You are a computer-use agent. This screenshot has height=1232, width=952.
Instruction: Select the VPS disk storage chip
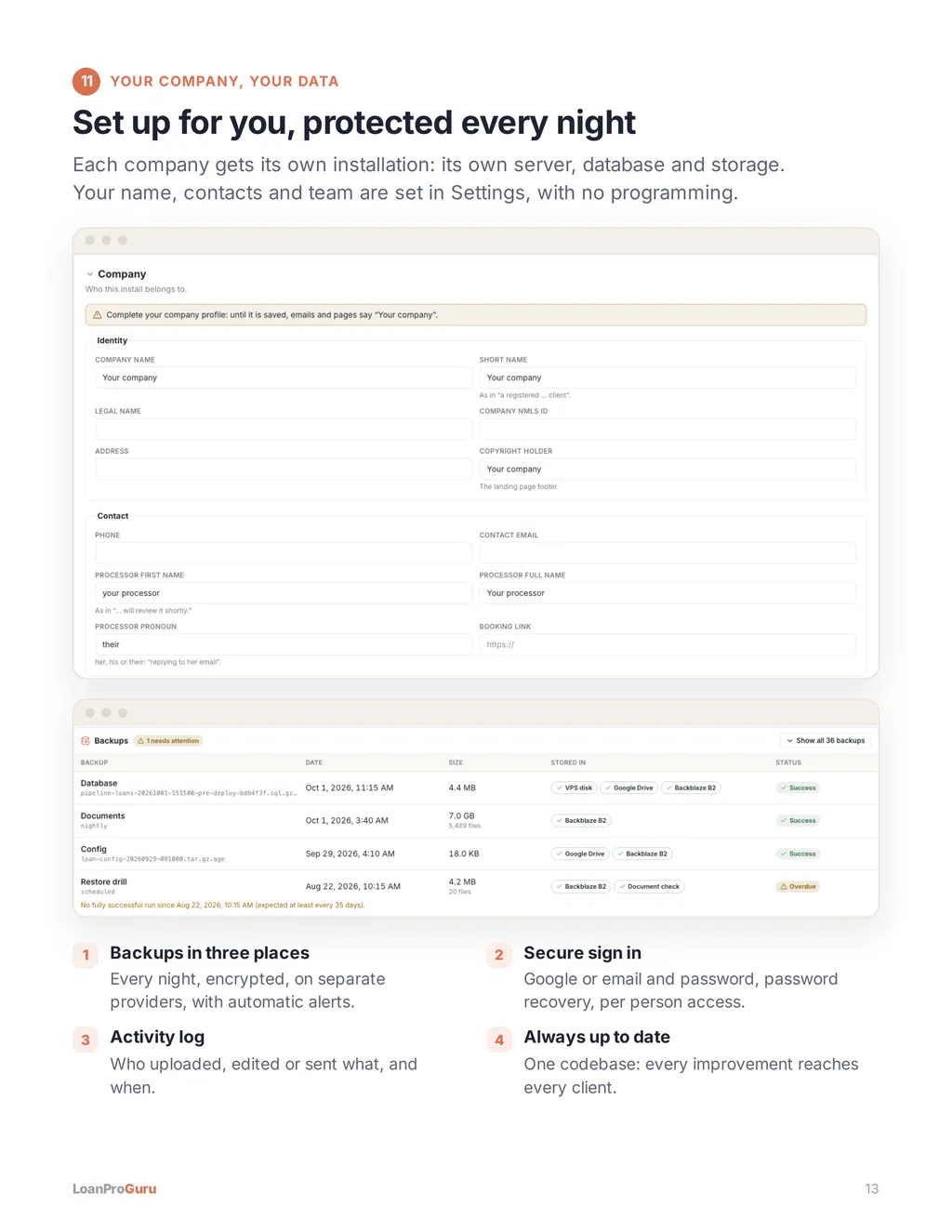coord(574,788)
